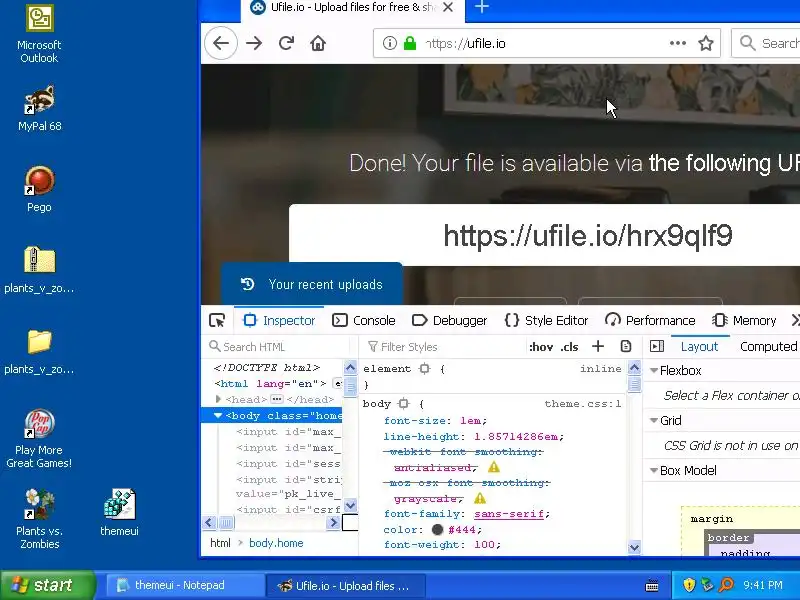Click the Search HTML field
Screen dimensions: 800x600
278,347
